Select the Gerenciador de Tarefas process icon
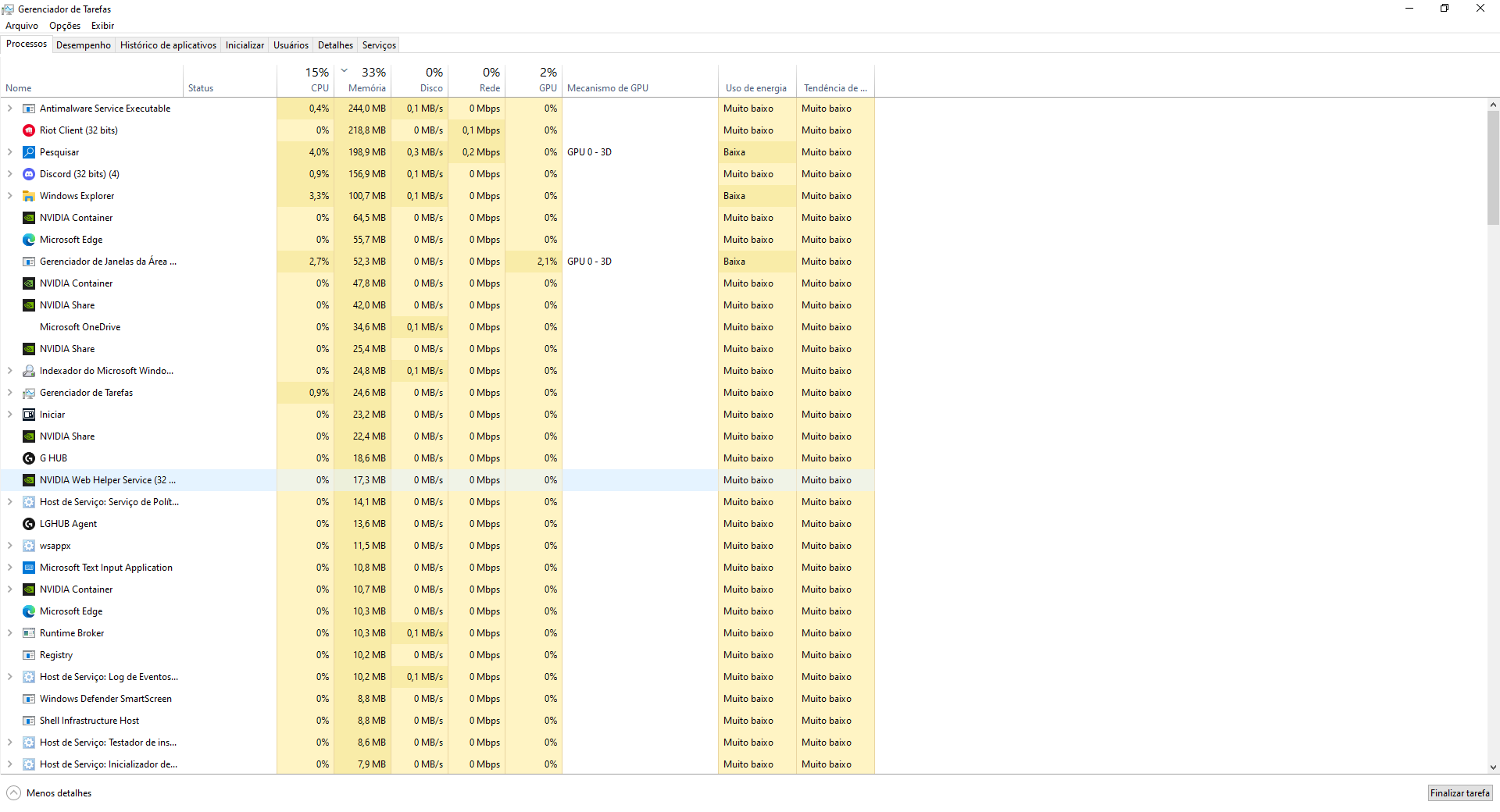This screenshot has height=812, width=1500. [29, 393]
